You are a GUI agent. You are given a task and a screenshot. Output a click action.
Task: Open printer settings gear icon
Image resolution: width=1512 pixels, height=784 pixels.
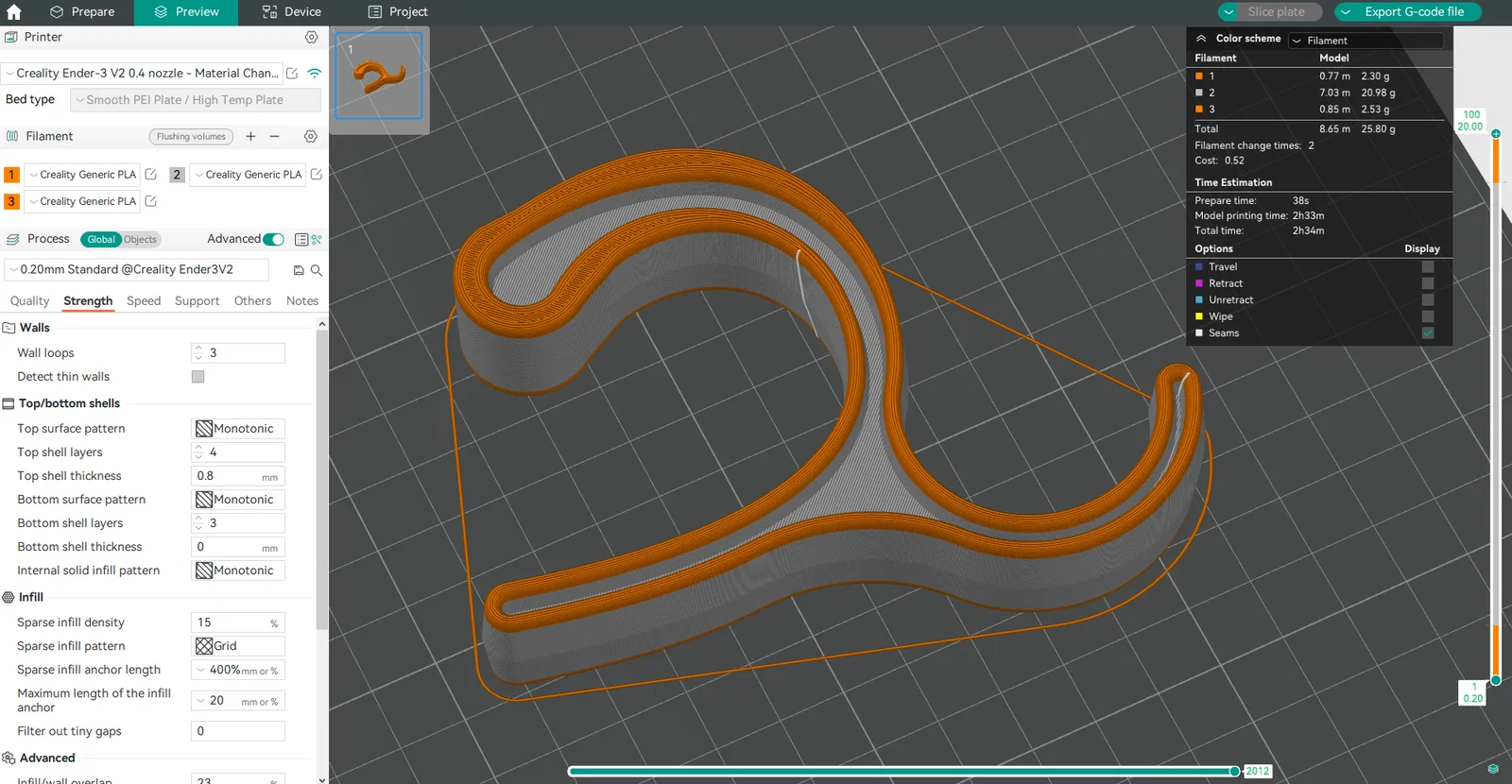tap(311, 37)
